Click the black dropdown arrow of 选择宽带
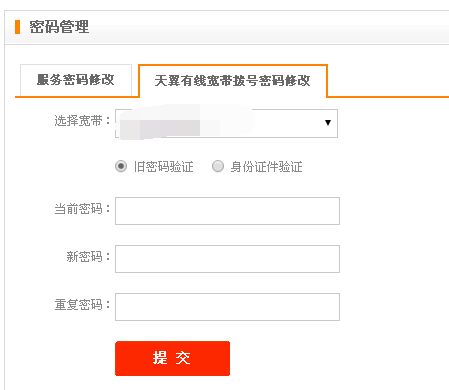Image resolution: width=449 pixels, height=390 pixels. 328,123
